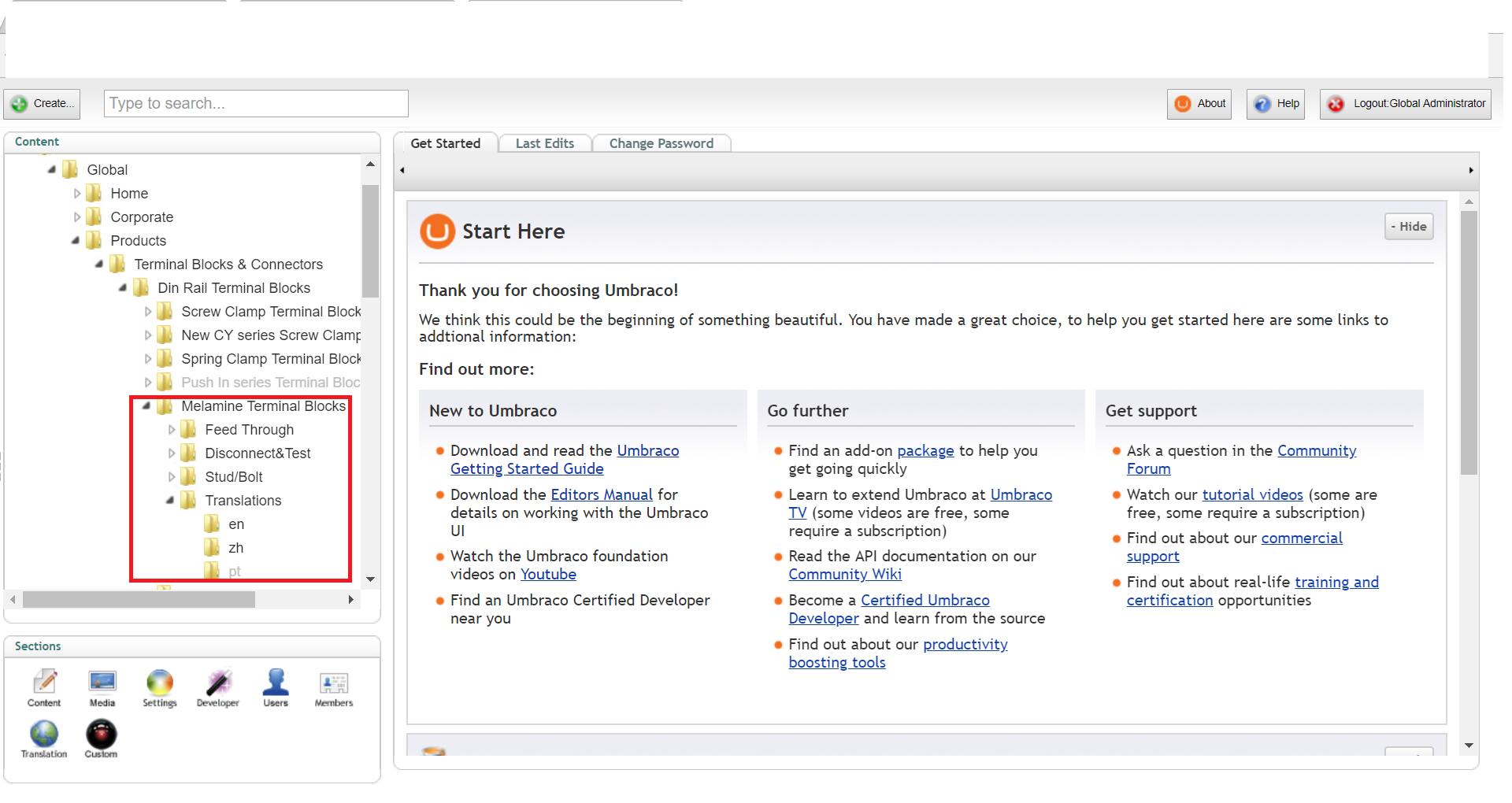Click the Screw Clamp Terminal Block folder icon
This screenshot has width=1512, height=803.
click(x=165, y=311)
